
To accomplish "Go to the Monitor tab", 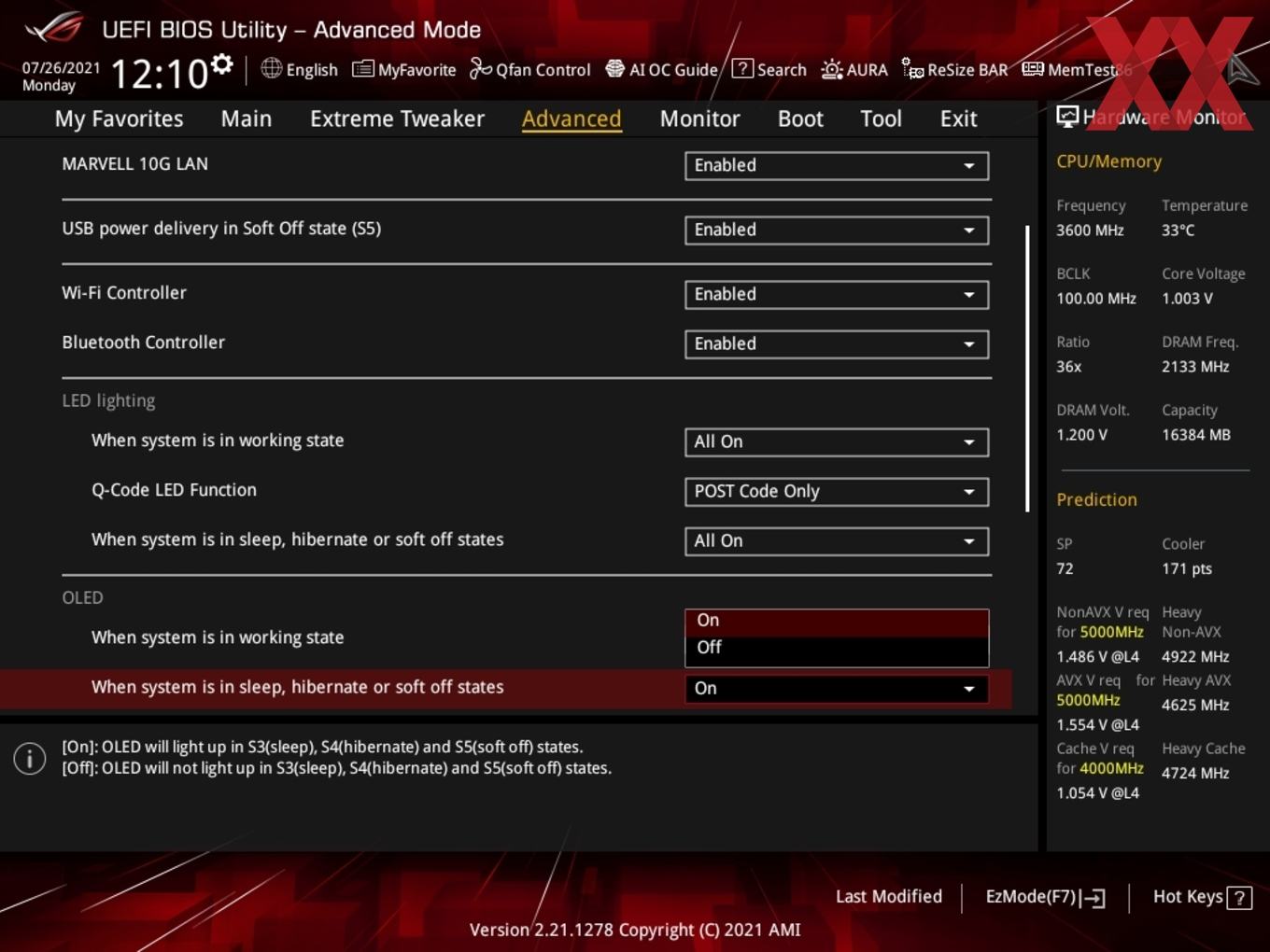I will point(699,119).
